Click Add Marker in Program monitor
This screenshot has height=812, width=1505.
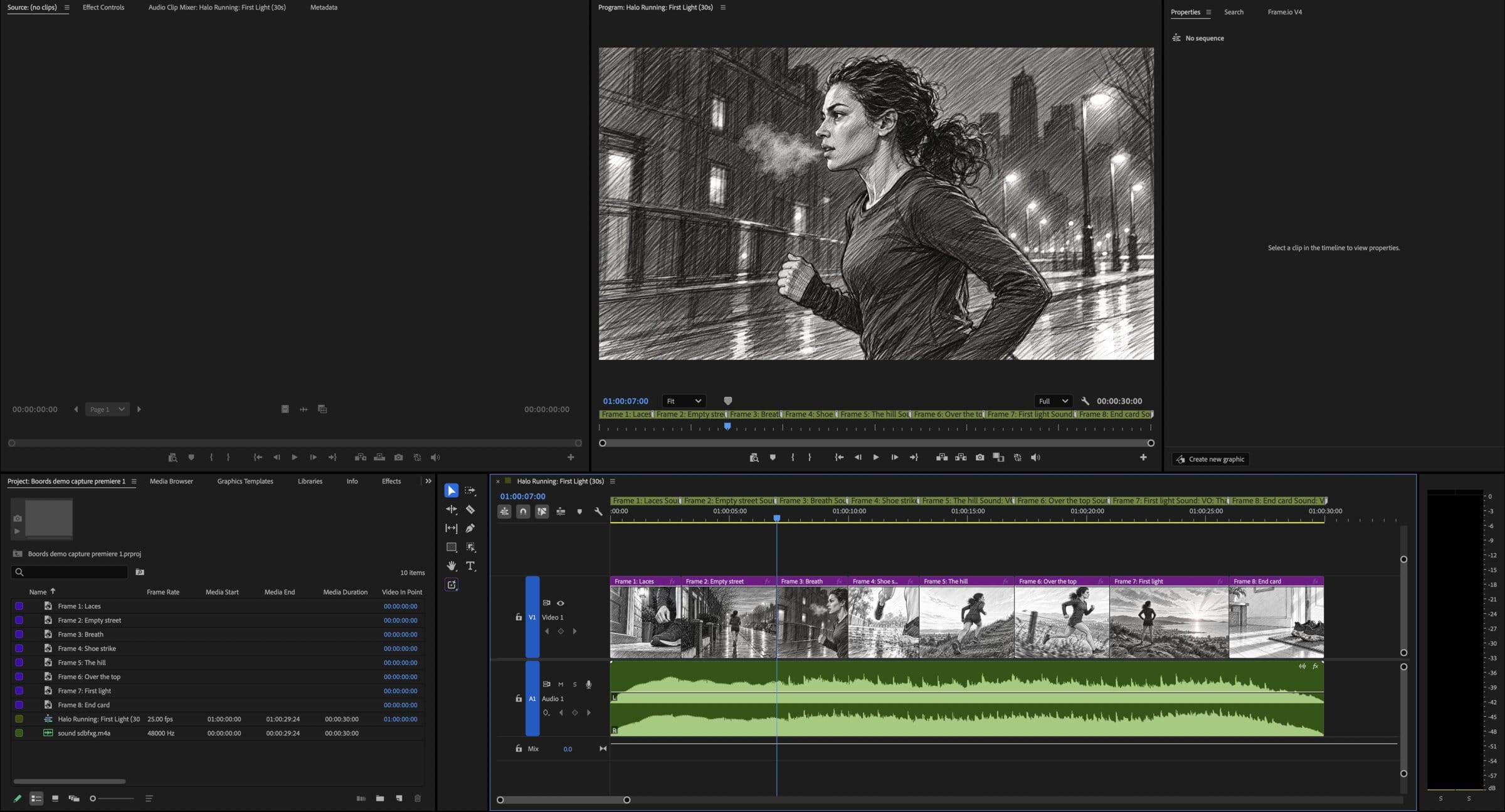click(x=773, y=457)
